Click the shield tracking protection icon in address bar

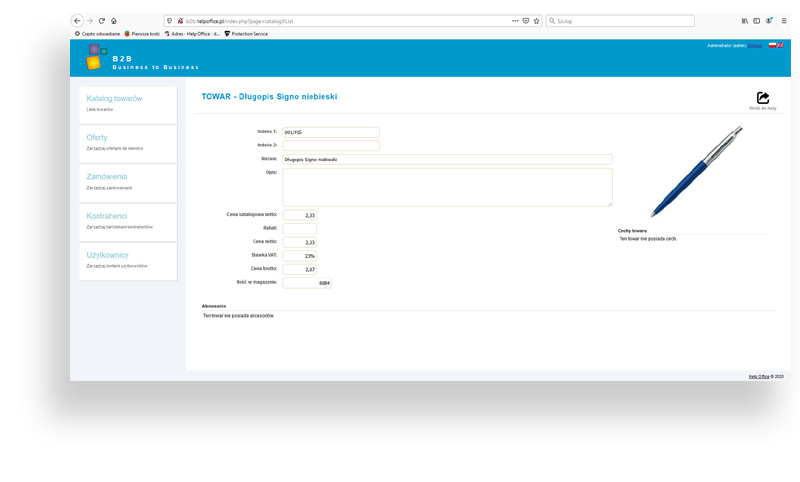click(170, 21)
